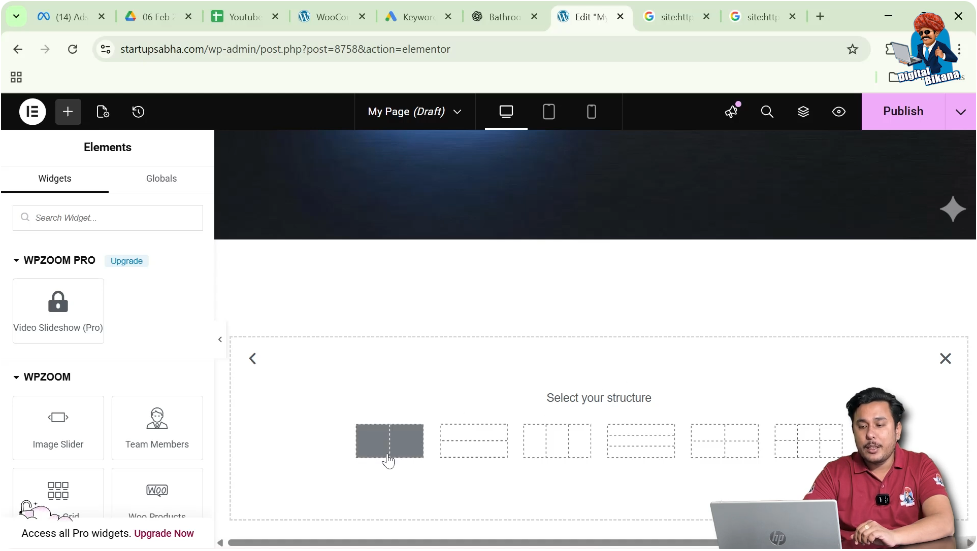Choose the two-by-two grid structure
977x551 pixels.
(x=725, y=441)
